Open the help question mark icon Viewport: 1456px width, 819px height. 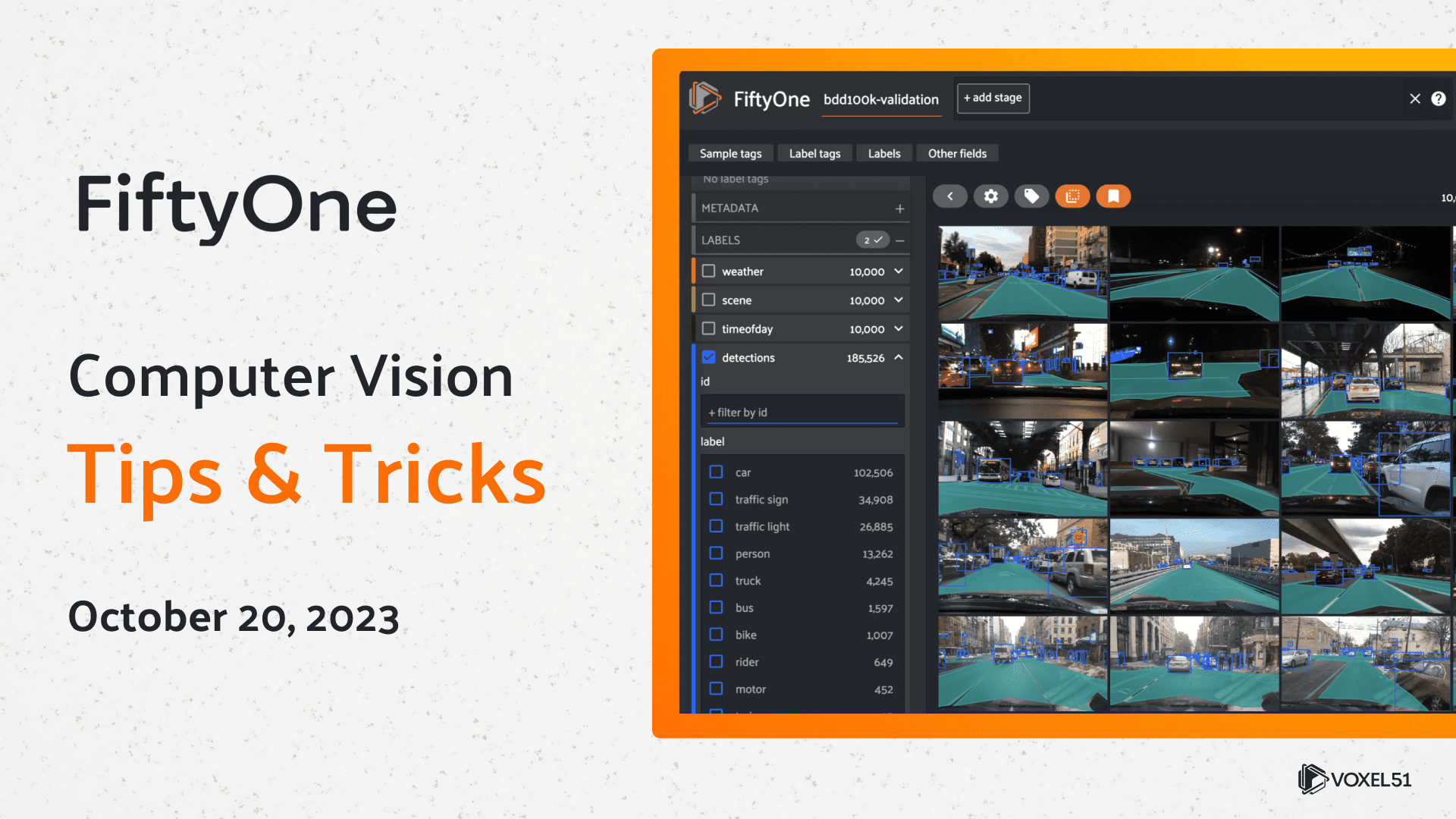(x=1438, y=99)
